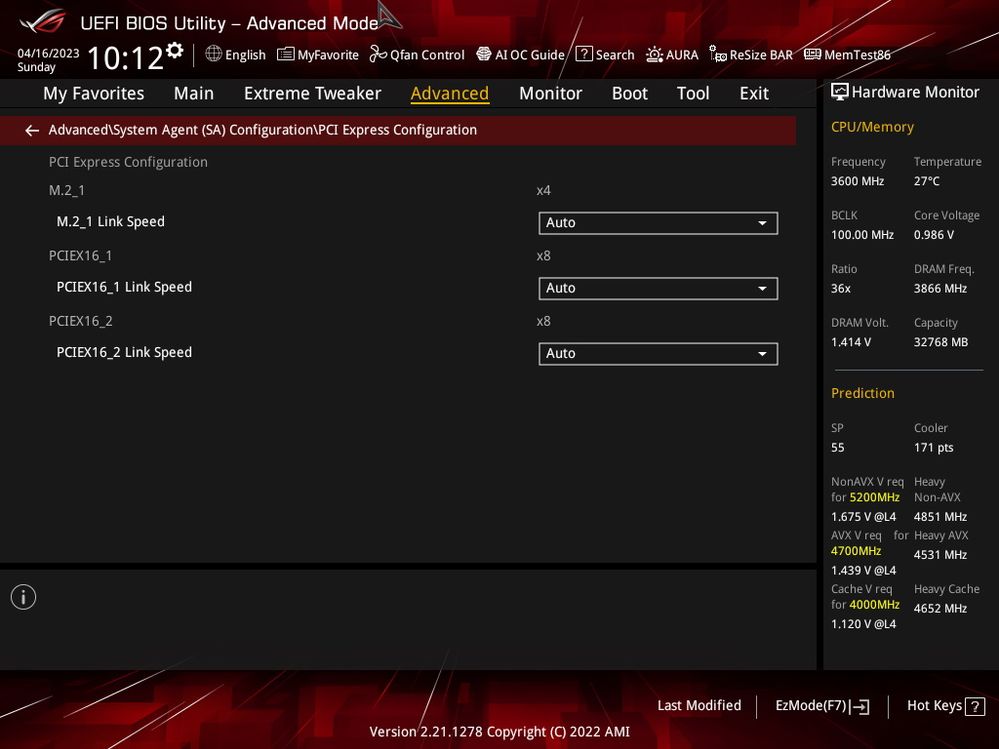The image size is (999, 749).
Task: Open Qfan Control utility
Action: pos(416,55)
